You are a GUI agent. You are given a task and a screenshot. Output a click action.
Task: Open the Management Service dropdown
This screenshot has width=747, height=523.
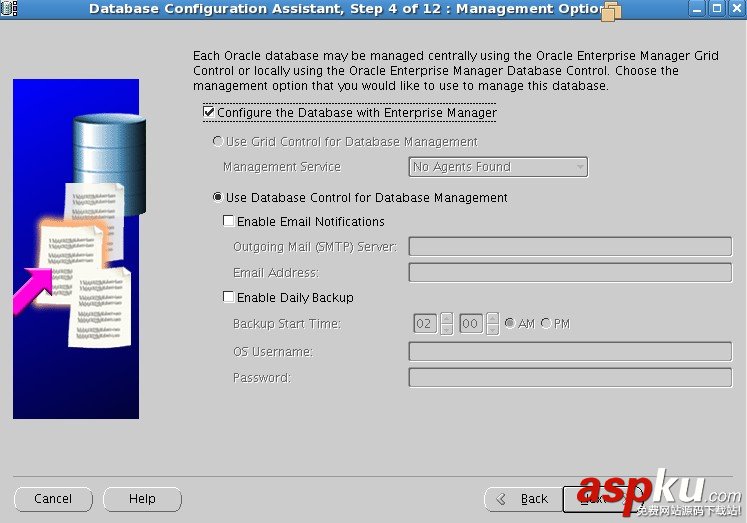point(498,167)
